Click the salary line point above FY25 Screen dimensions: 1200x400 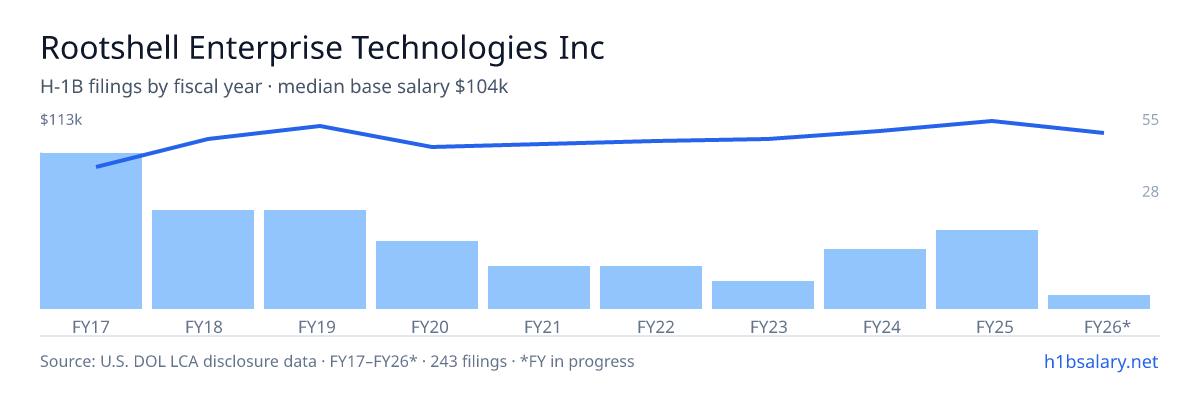click(x=991, y=121)
